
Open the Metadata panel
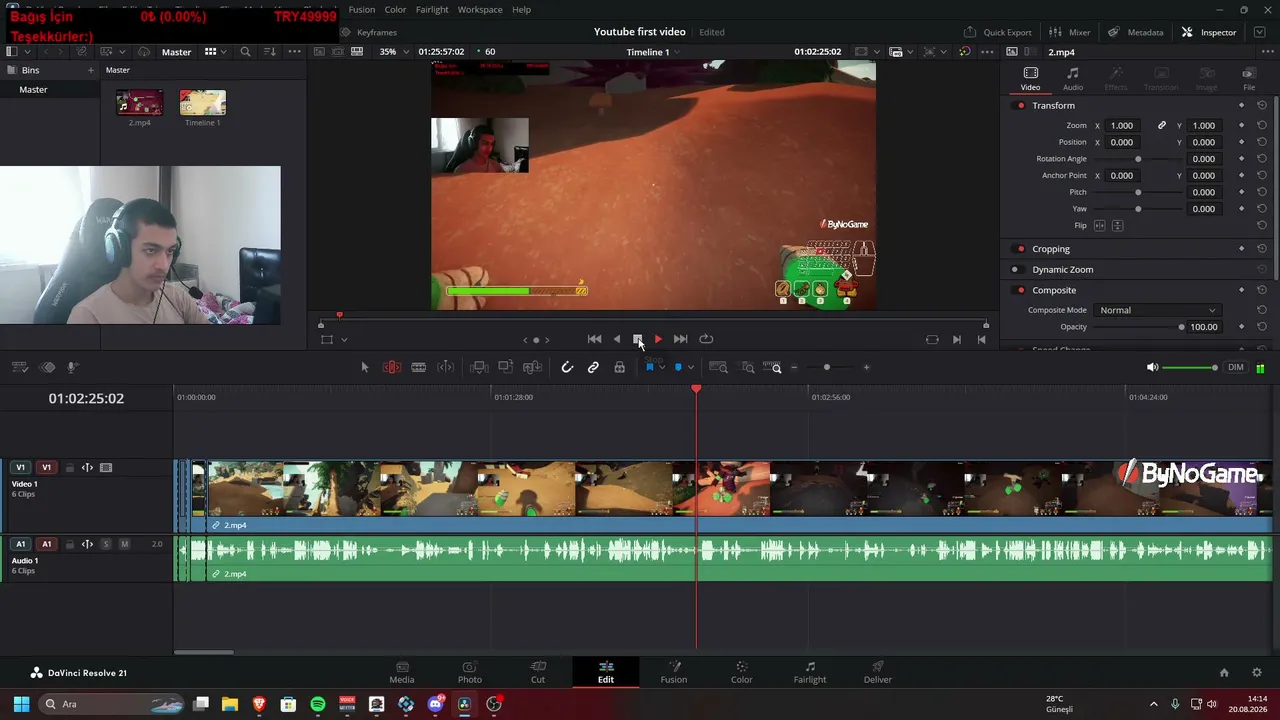tap(1137, 32)
